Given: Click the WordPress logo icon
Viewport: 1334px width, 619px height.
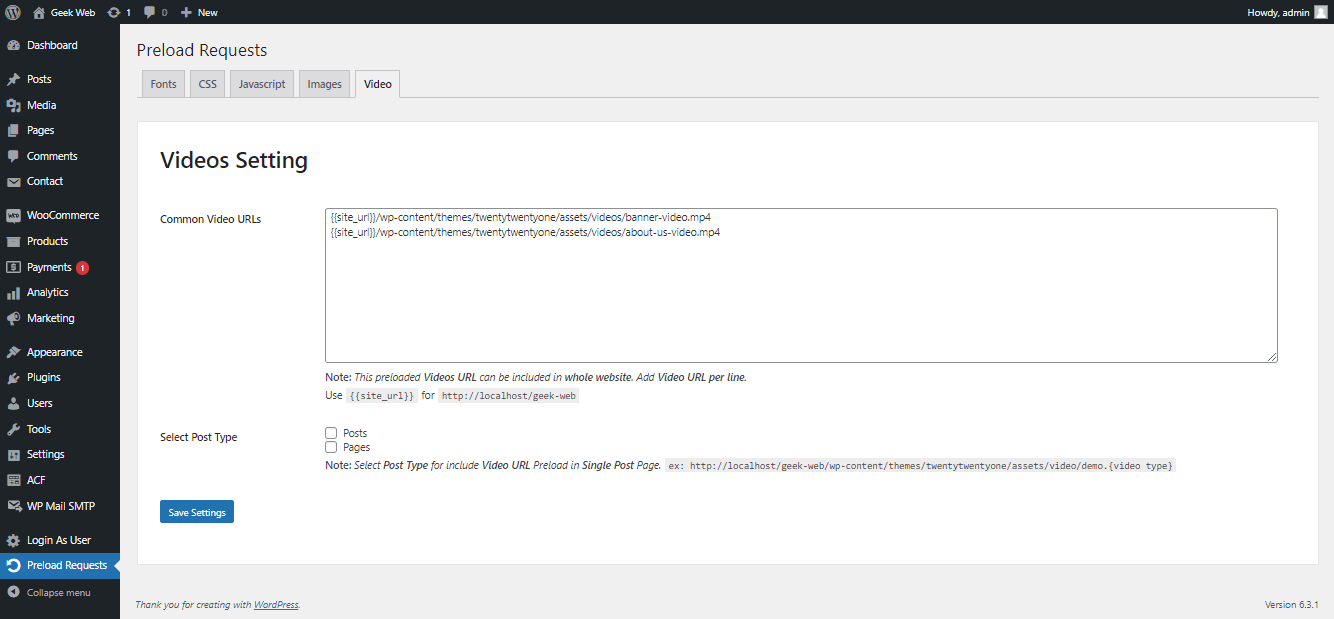Looking at the screenshot, I should click(13, 12).
